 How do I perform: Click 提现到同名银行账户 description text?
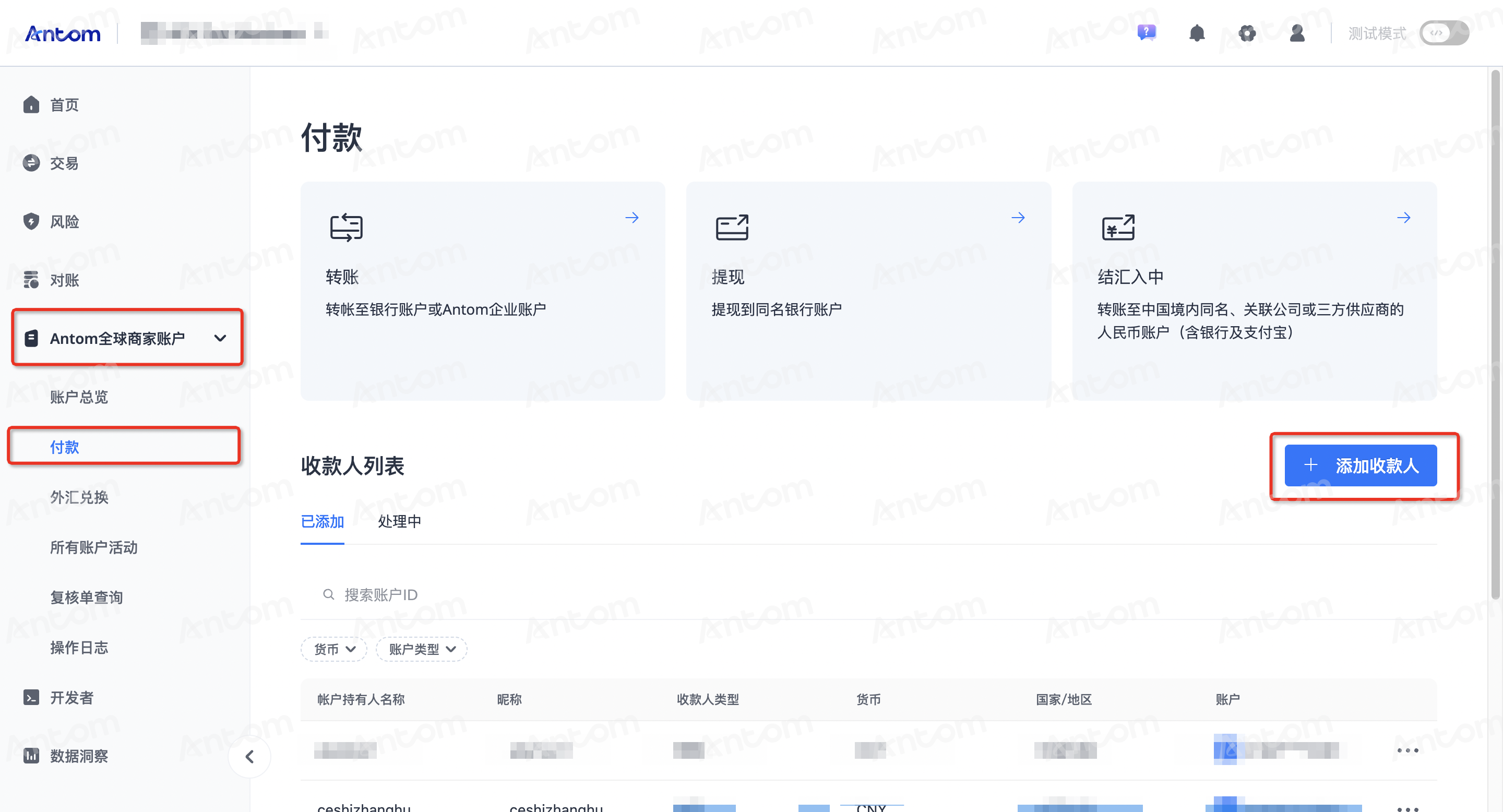(x=777, y=310)
